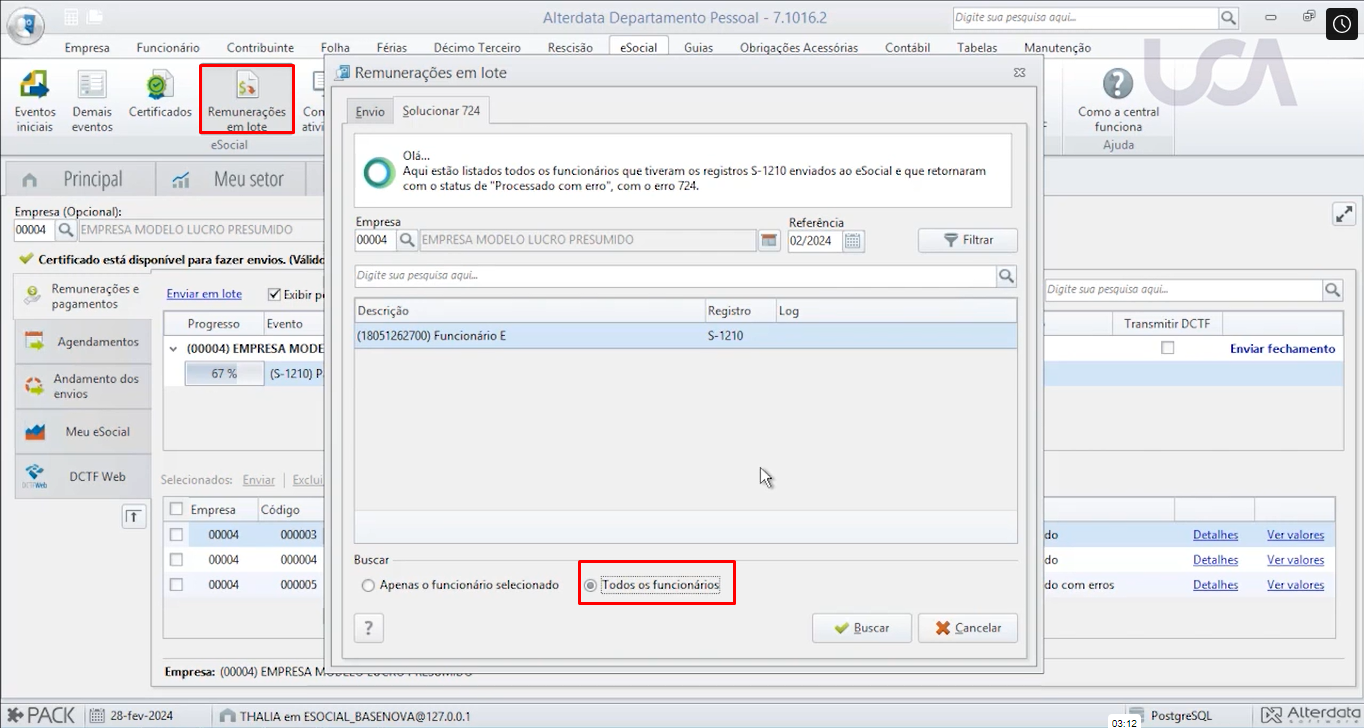Toggle the select-all checkbox in the Empresa header
This screenshot has width=1364, height=728.
pyautogui.click(x=176, y=509)
